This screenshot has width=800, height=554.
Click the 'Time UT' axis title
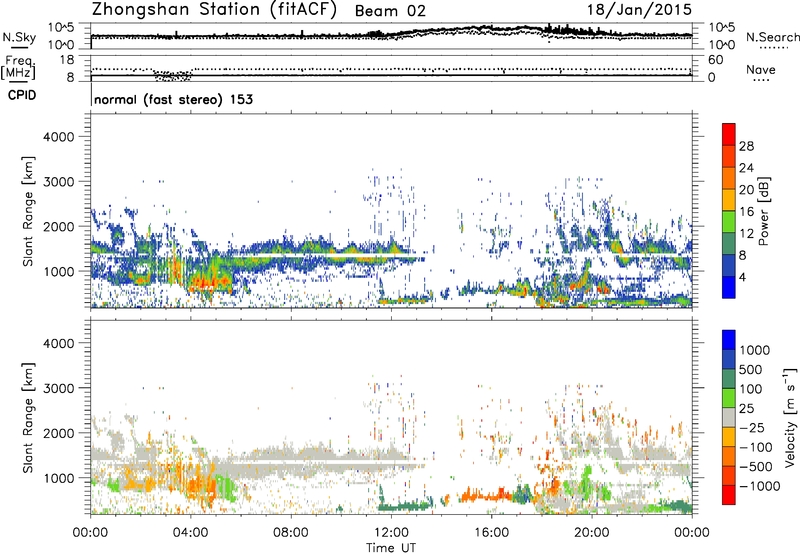coord(391,548)
